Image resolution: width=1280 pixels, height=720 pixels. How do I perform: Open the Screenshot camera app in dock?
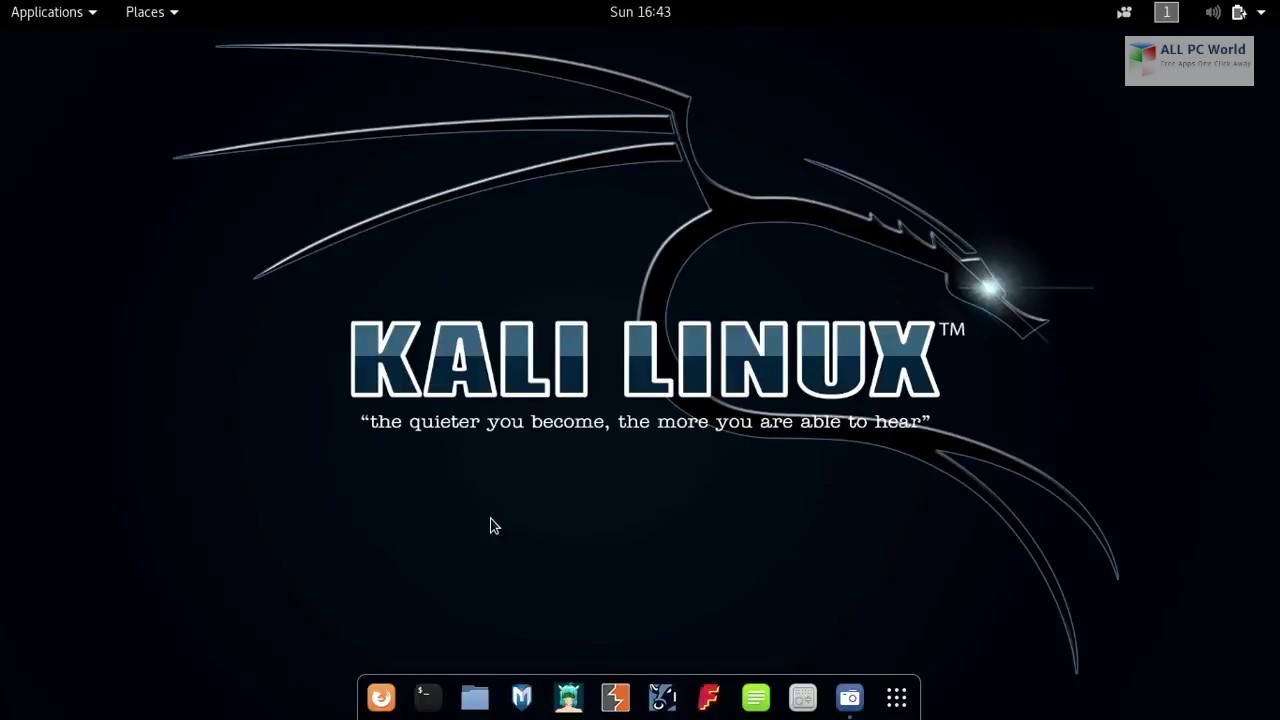pos(850,697)
